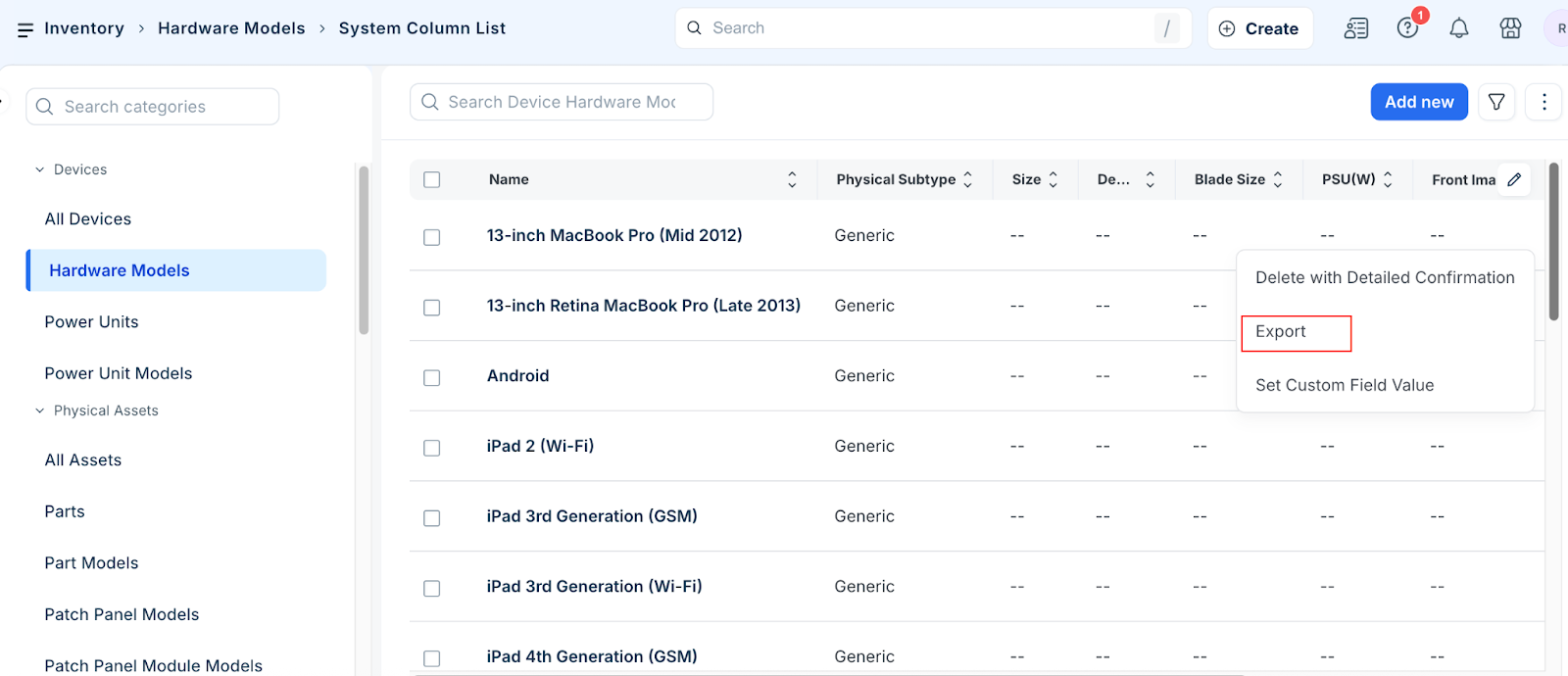Image resolution: width=1568 pixels, height=676 pixels.
Task: Click the pencil edit columns icon
Action: pyautogui.click(x=1514, y=179)
